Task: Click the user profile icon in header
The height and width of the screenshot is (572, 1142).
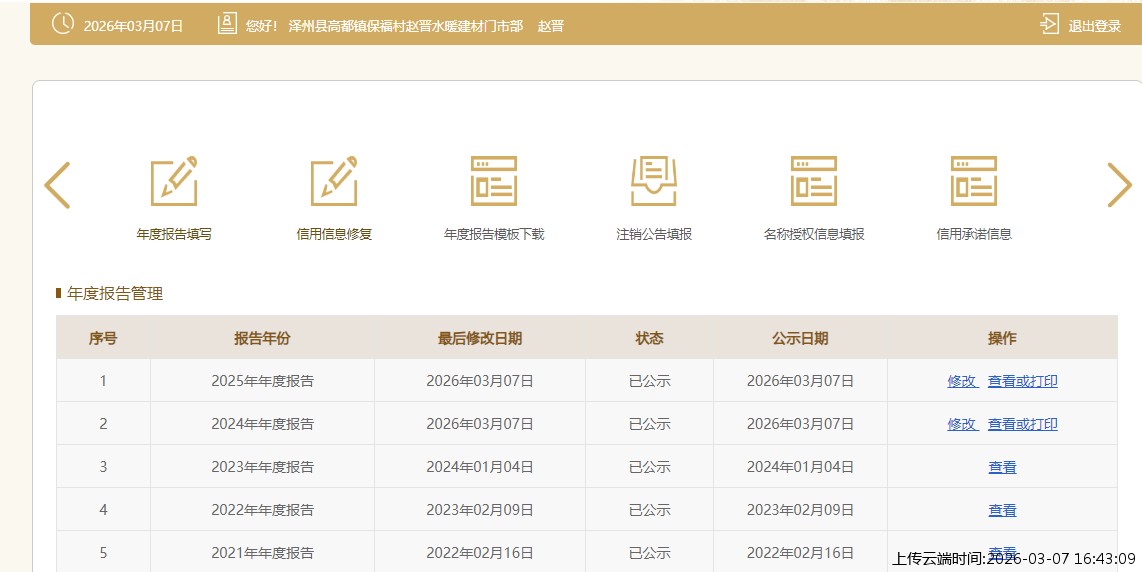Action: coord(227,24)
